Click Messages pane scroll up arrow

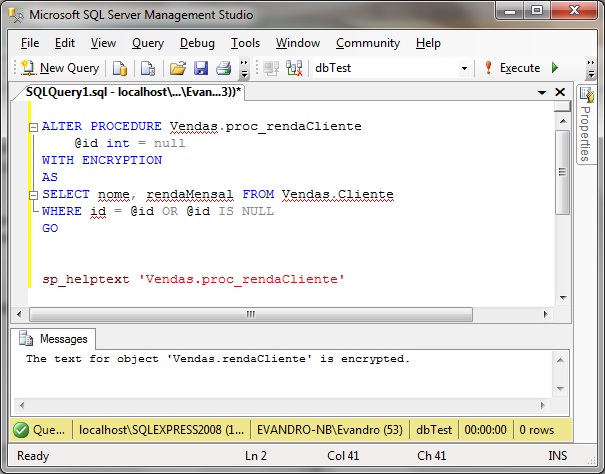click(x=560, y=360)
